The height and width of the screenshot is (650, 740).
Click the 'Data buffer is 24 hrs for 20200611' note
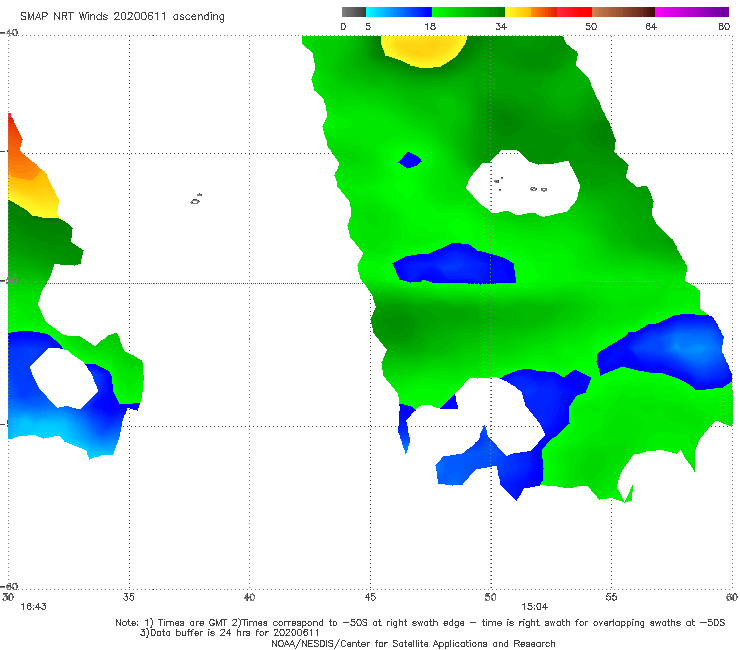click(229, 633)
